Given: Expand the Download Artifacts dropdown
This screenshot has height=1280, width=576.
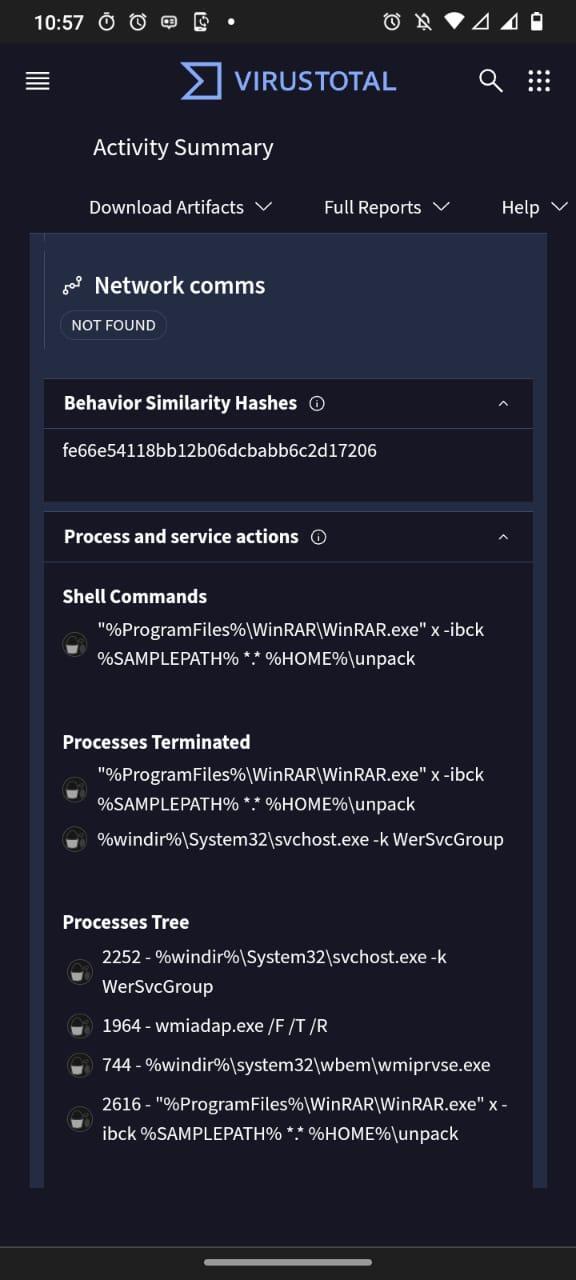Looking at the screenshot, I should point(180,207).
